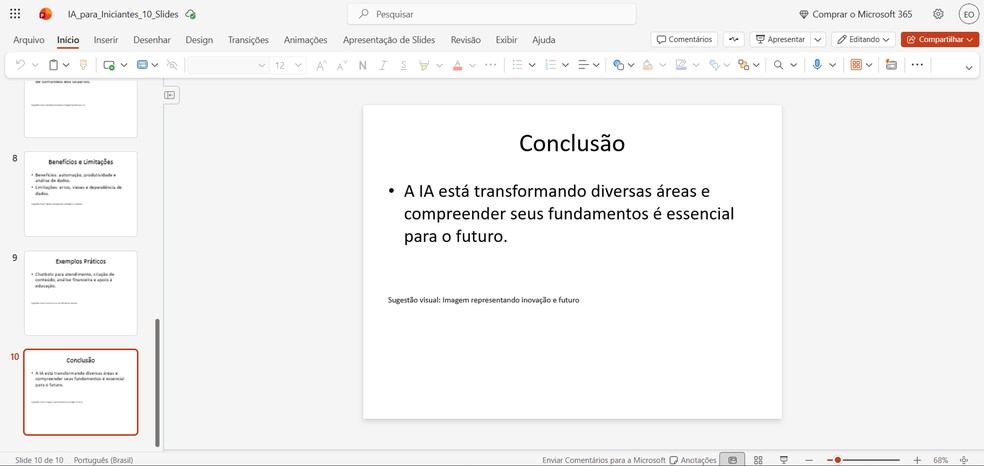This screenshot has width=984, height=466.
Task: Open the Copilot slide icon
Action: 890,65
